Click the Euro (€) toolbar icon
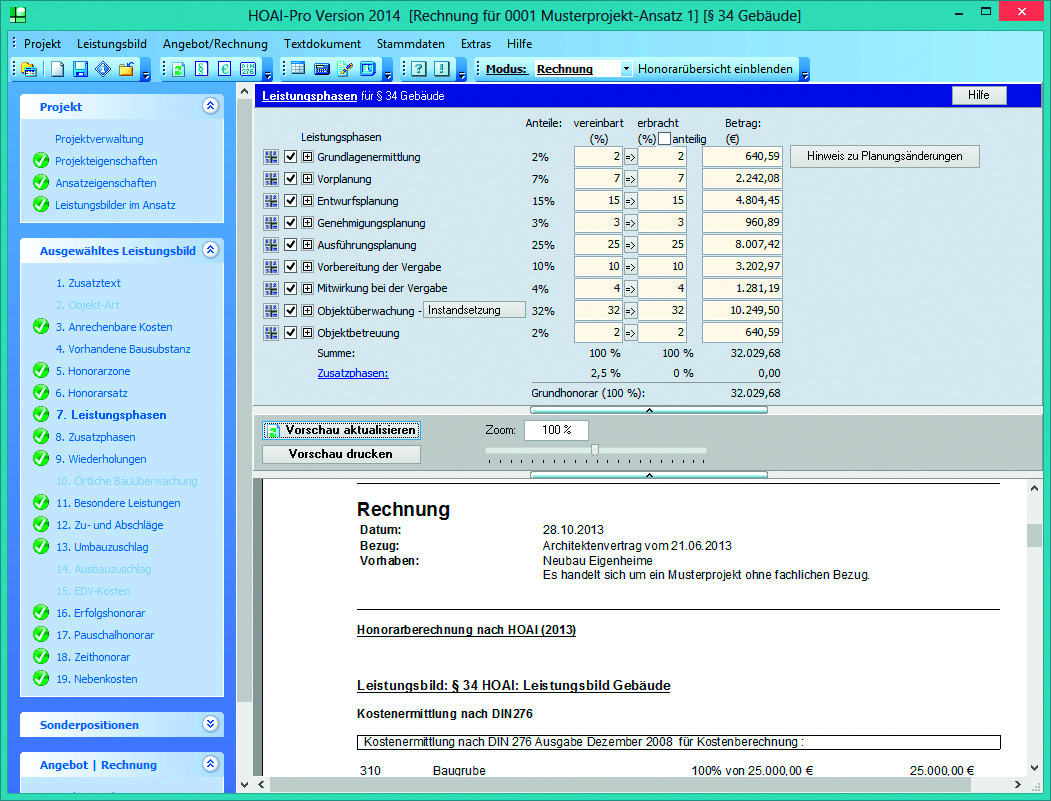Screen dimensions: 1051x801 pos(225,68)
